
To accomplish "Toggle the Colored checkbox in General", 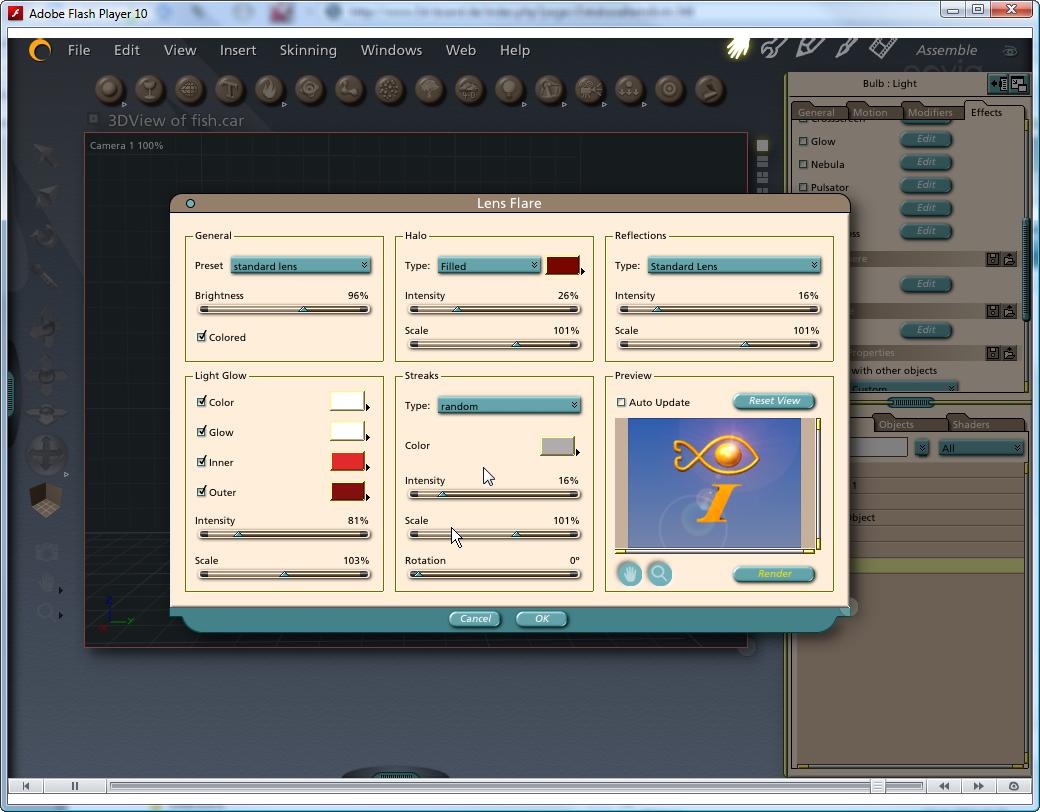I will click(202, 337).
